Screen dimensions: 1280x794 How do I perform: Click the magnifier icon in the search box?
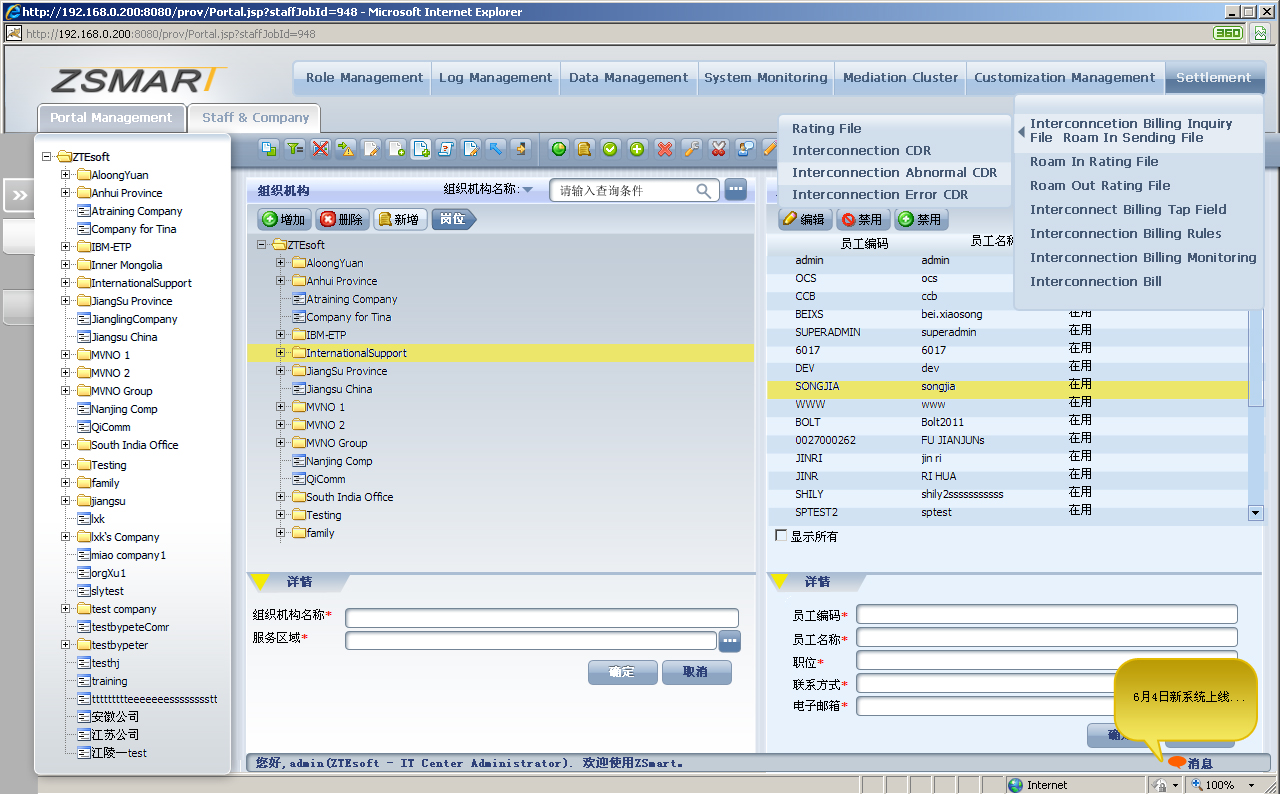(x=705, y=190)
